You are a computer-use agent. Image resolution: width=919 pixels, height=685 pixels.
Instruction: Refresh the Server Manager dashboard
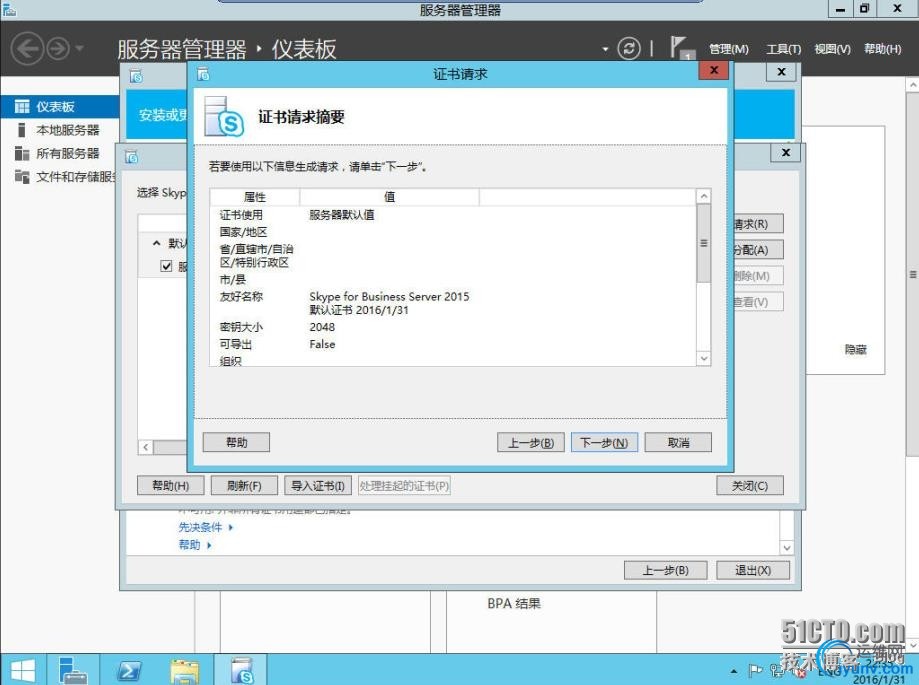click(x=629, y=48)
